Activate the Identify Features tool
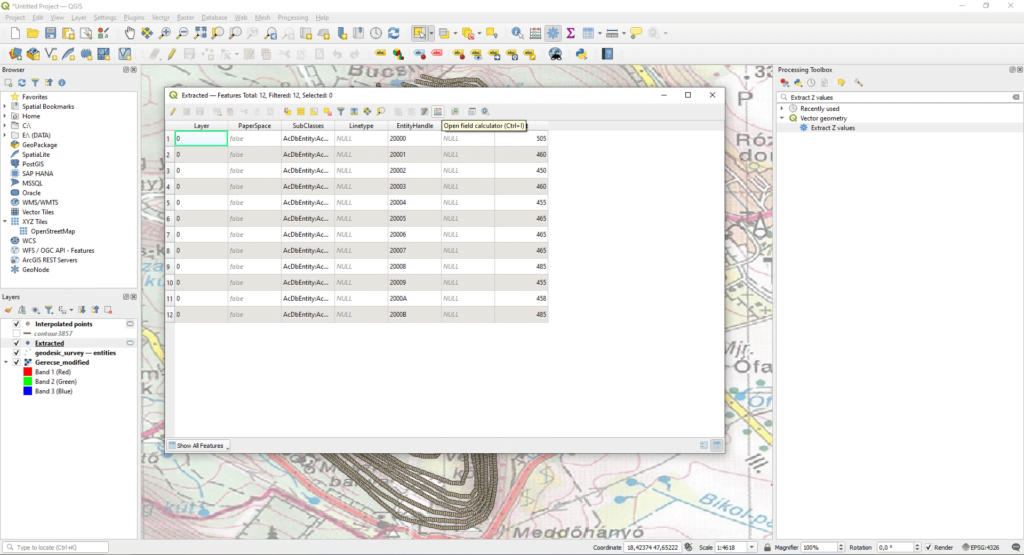The height and width of the screenshot is (555, 1024). click(517, 33)
